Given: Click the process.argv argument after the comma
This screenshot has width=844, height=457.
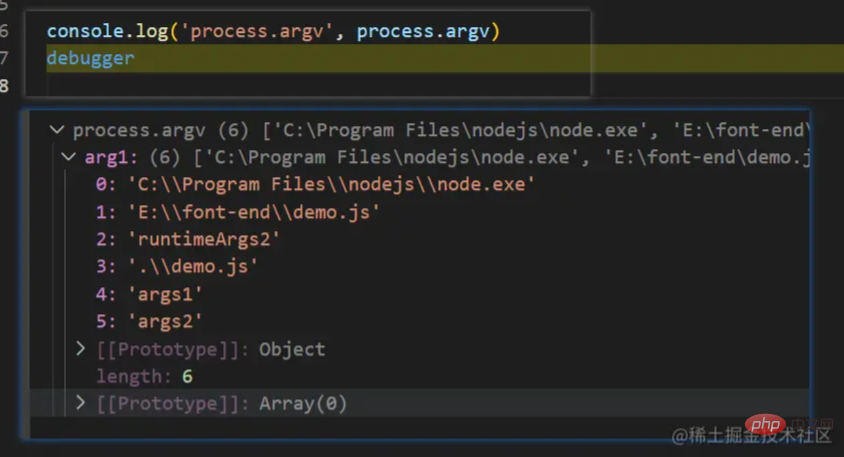Looking at the screenshot, I should (423, 31).
